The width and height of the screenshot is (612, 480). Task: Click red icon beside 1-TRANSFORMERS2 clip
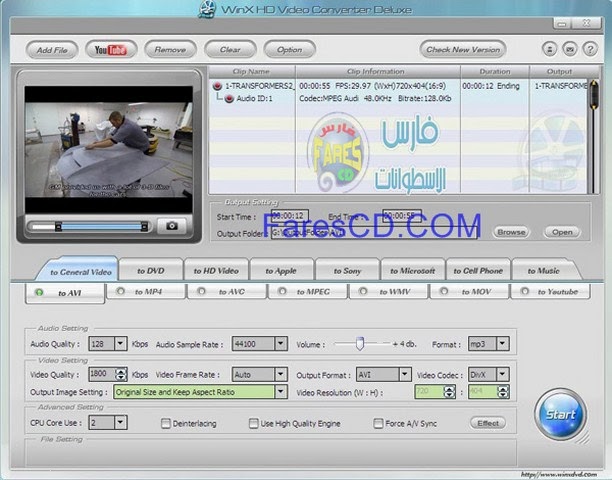click(217, 86)
